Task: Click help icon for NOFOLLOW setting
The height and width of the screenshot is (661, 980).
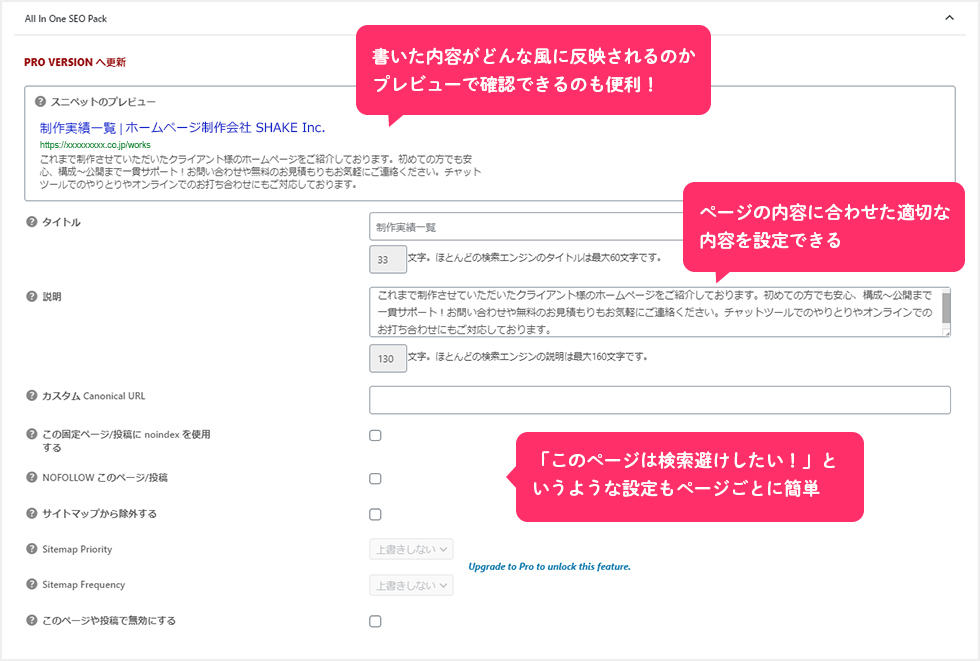Action: (31, 478)
